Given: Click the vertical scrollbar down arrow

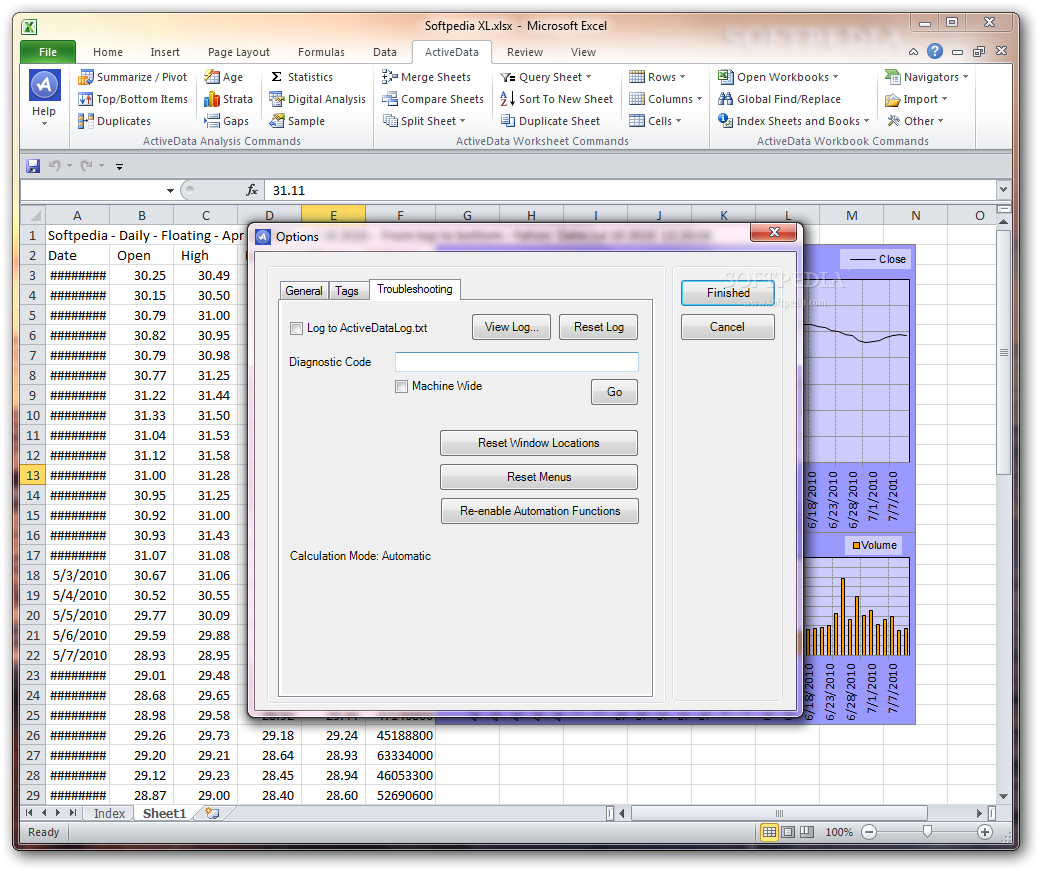Looking at the screenshot, I should [1004, 796].
